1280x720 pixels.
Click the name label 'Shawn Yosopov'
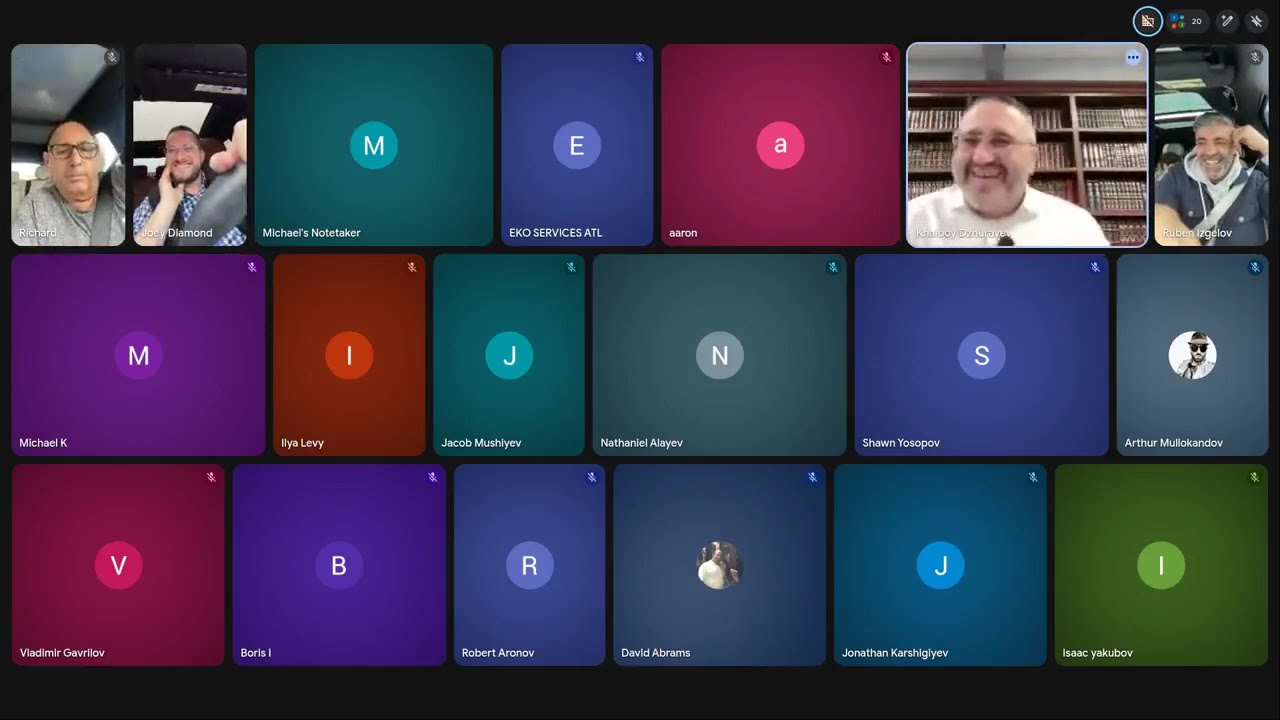pos(901,443)
